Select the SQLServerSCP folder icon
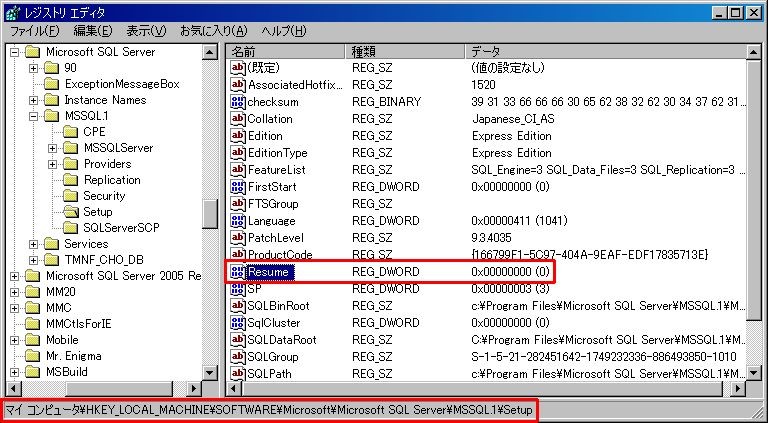The height and width of the screenshot is (423, 768). 71,228
